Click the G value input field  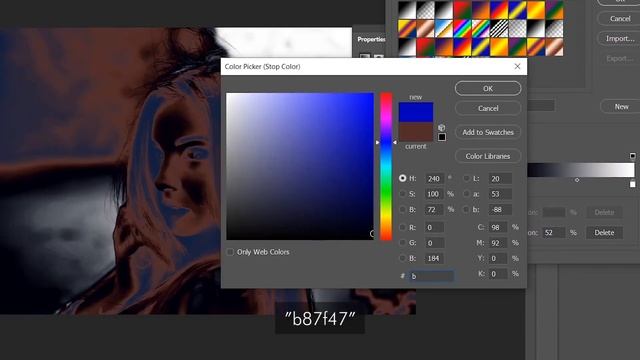(434, 243)
